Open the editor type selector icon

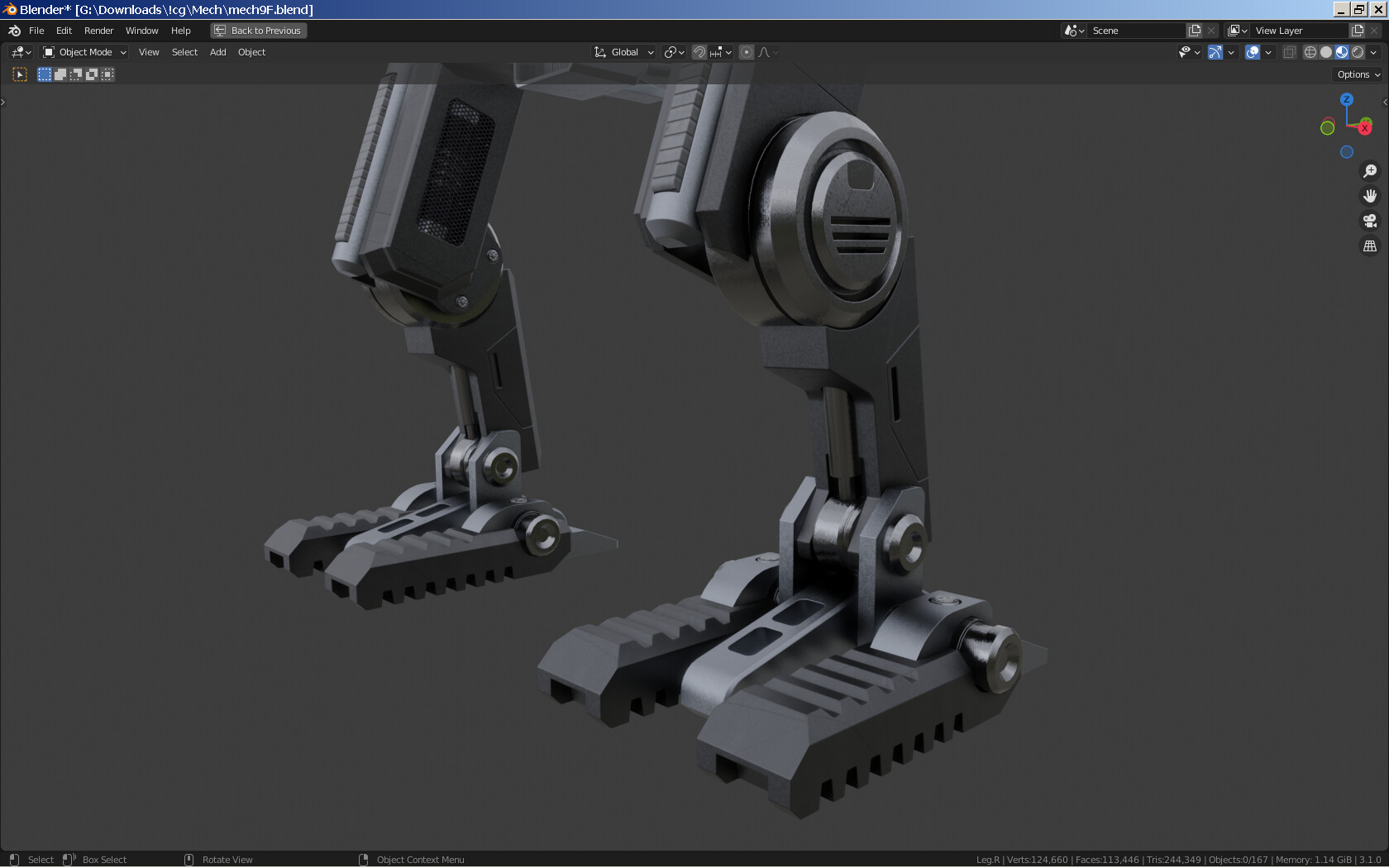pyautogui.click(x=19, y=51)
